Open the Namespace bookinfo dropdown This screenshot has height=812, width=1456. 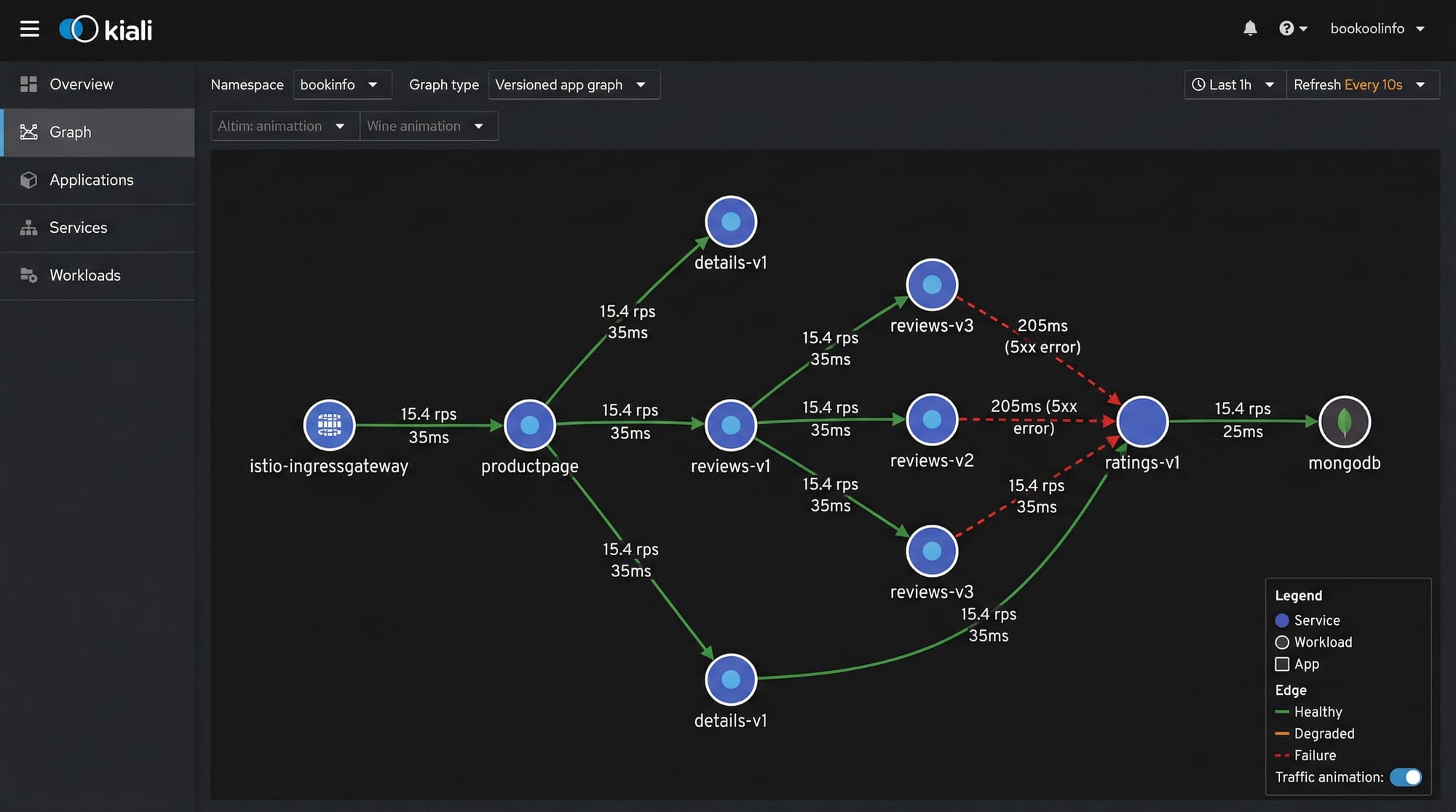341,84
